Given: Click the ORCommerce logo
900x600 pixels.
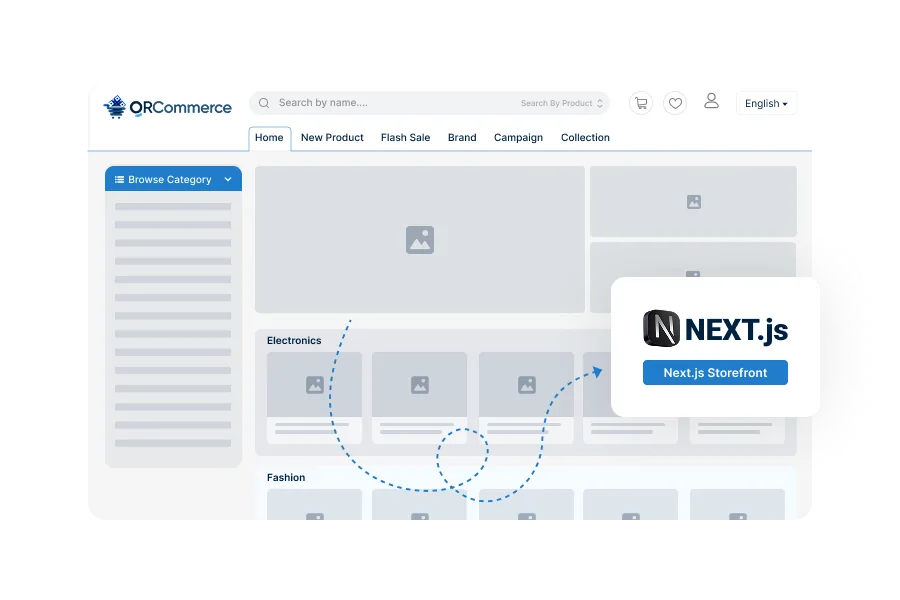Looking at the screenshot, I should click(168, 107).
